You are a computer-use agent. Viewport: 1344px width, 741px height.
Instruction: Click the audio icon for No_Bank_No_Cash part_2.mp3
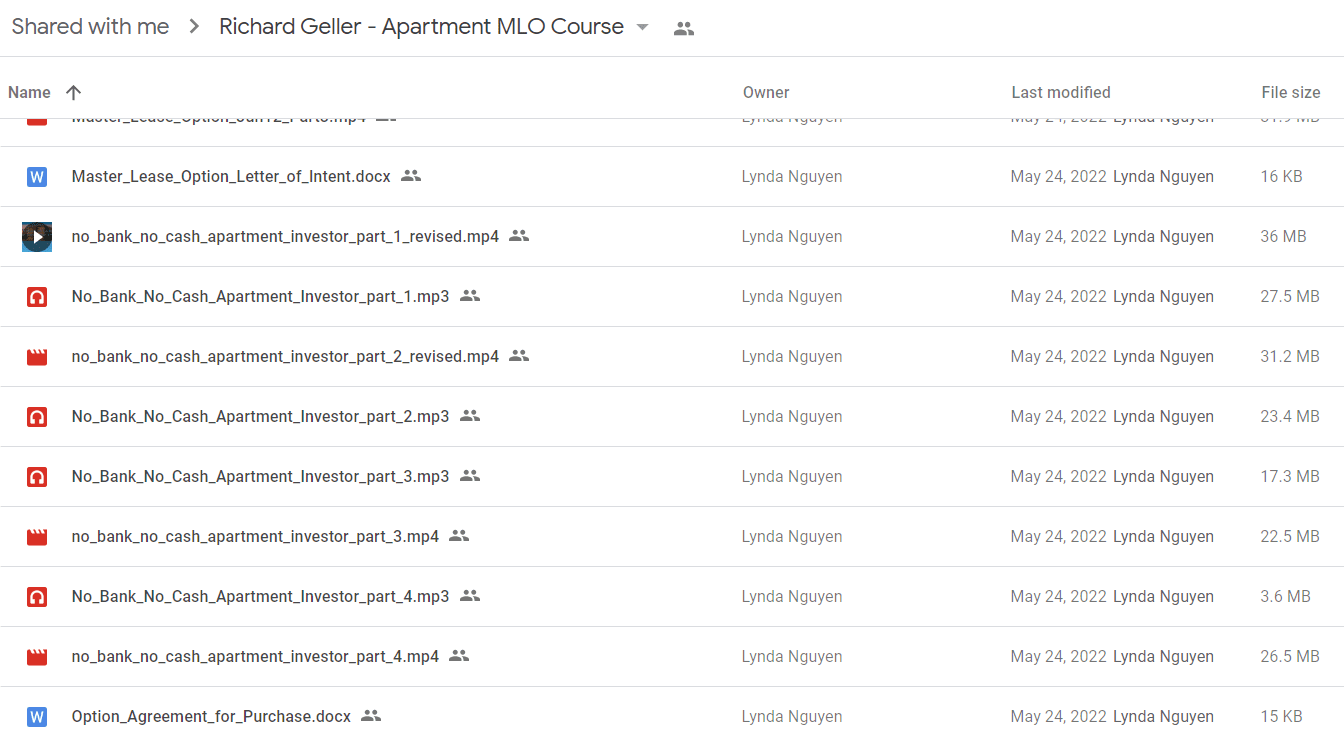37,417
